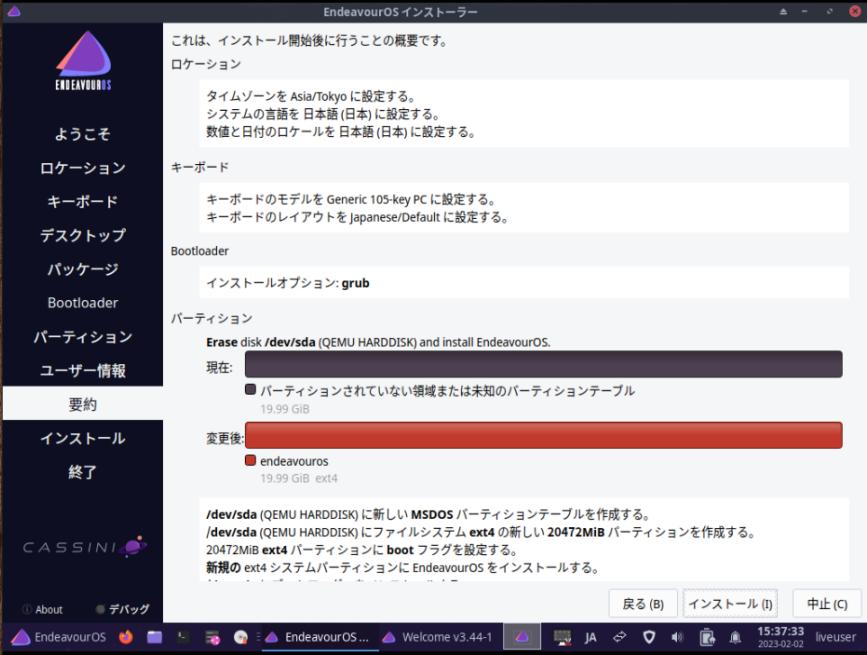Toggle the デバッグ debug button
Viewport: 867px width, 655px height.
pyautogui.click(x=122, y=609)
